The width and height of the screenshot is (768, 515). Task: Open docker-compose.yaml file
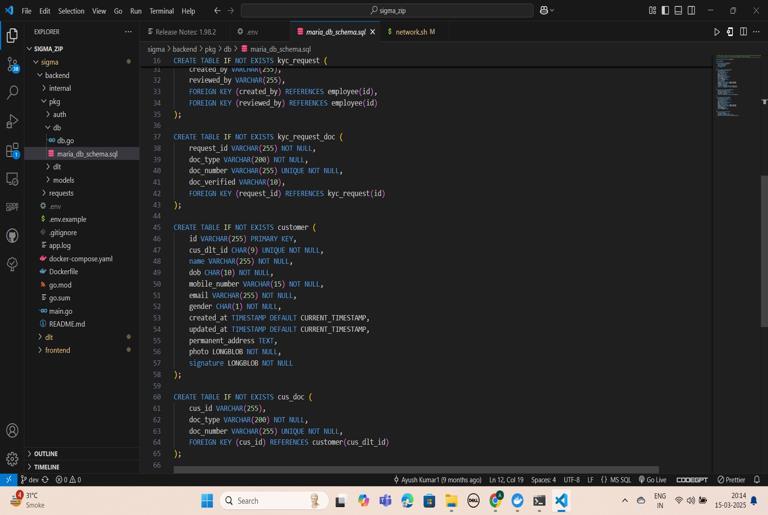pos(82,259)
